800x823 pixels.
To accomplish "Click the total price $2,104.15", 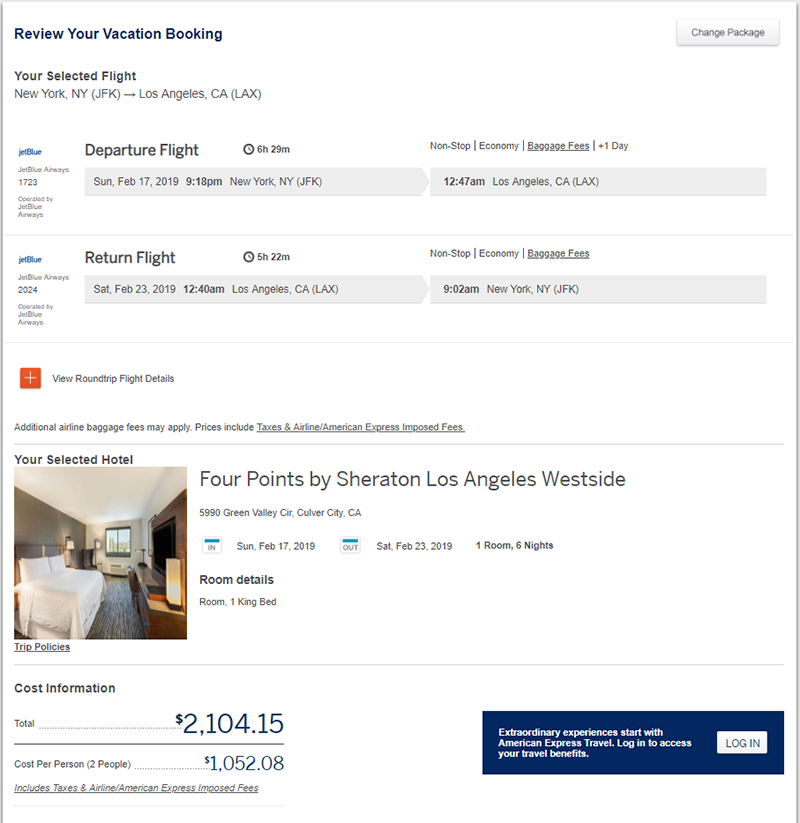I will click(230, 724).
